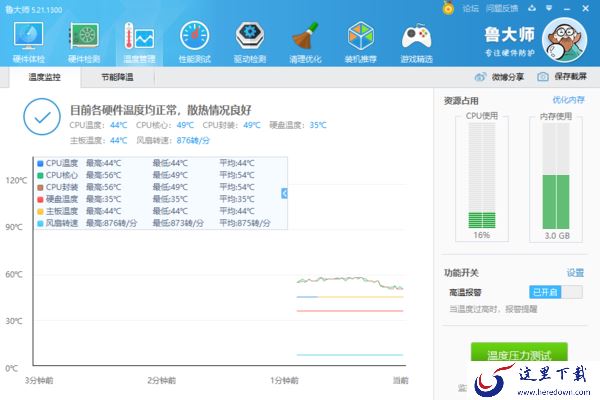
Task: Click 设置 link in 功能开关
Action: click(x=575, y=273)
